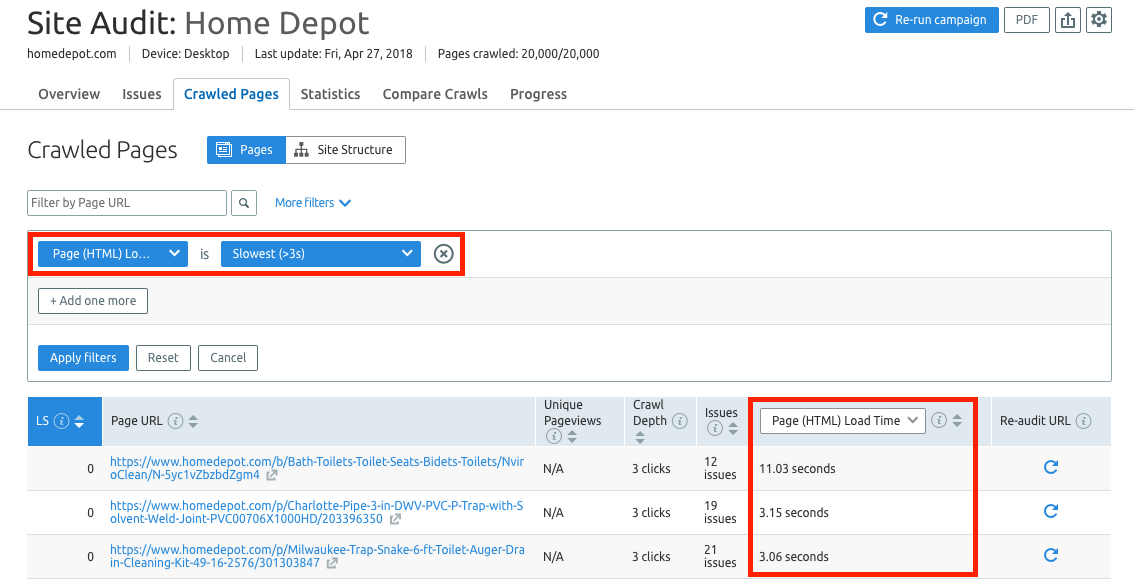This screenshot has width=1134, height=586.
Task: Open the Page (HTML) Load Time column dropdown
Action: (843, 420)
